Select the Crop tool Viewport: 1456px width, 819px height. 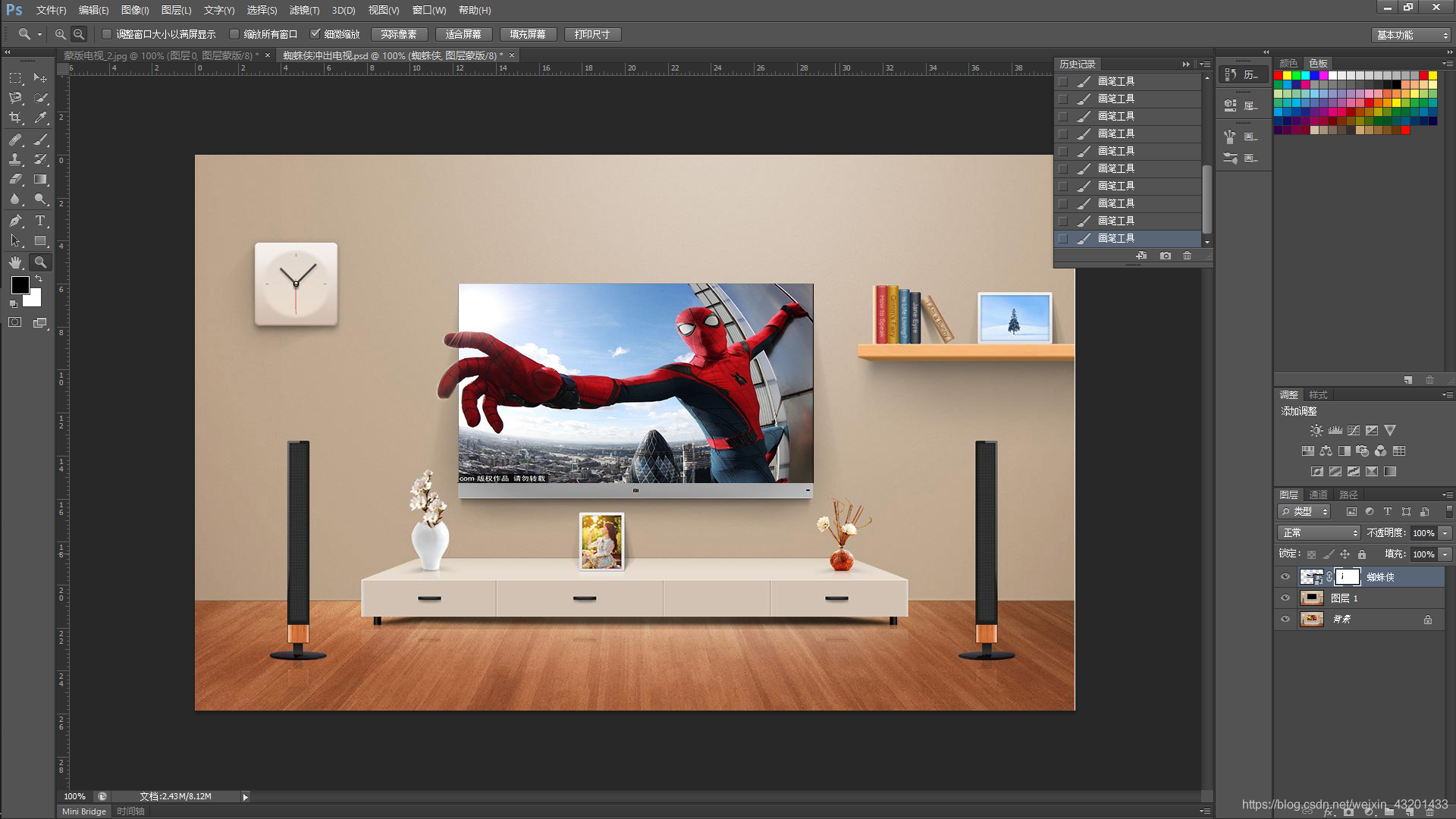click(x=15, y=118)
